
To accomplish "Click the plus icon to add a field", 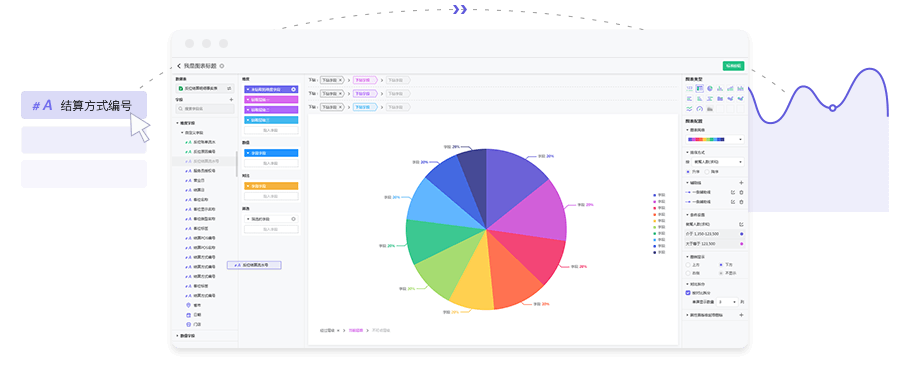I will click(x=231, y=100).
